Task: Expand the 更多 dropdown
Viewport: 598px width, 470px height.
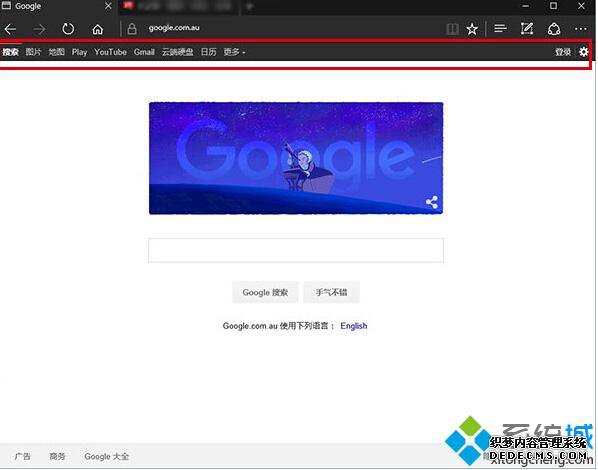Action: tap(234, 52)
